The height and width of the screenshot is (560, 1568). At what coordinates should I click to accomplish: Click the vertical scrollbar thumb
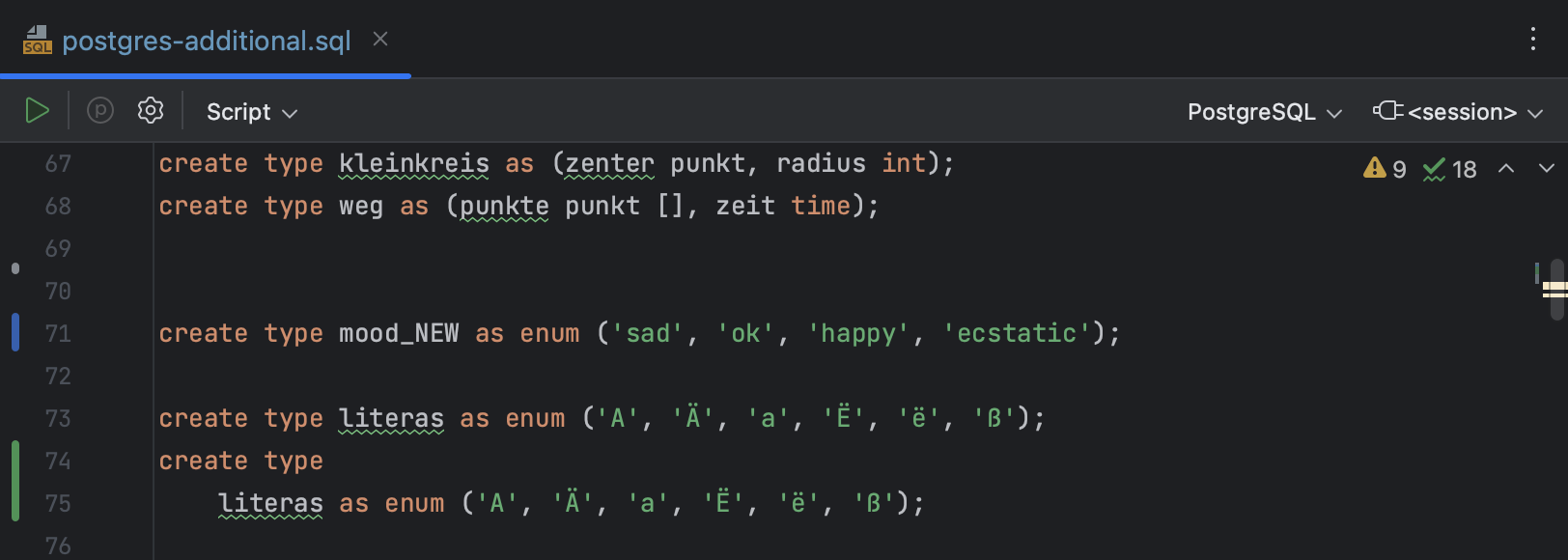[1555, 289]
